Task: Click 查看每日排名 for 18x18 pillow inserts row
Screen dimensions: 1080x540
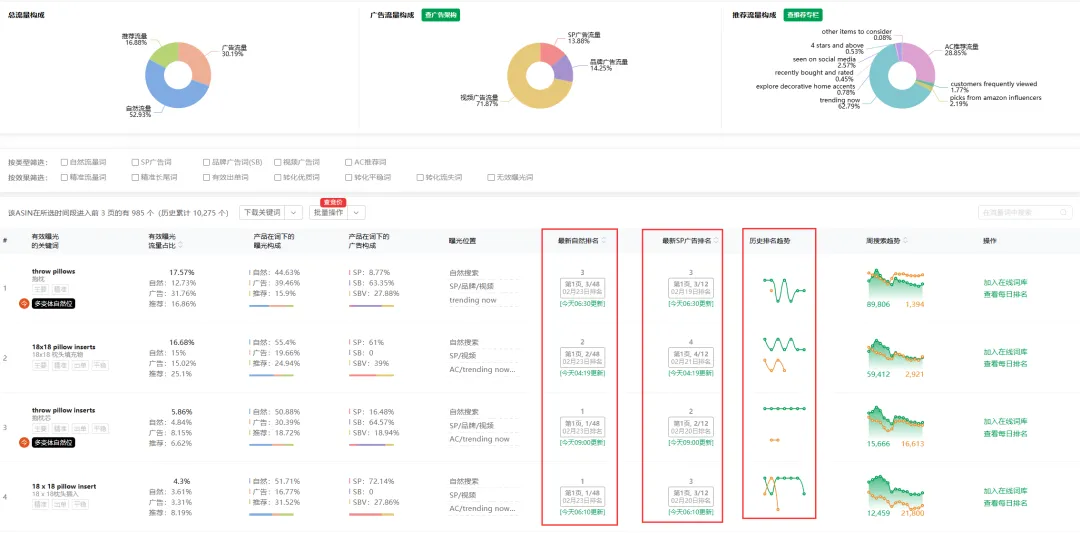Action: point(1006,364)
